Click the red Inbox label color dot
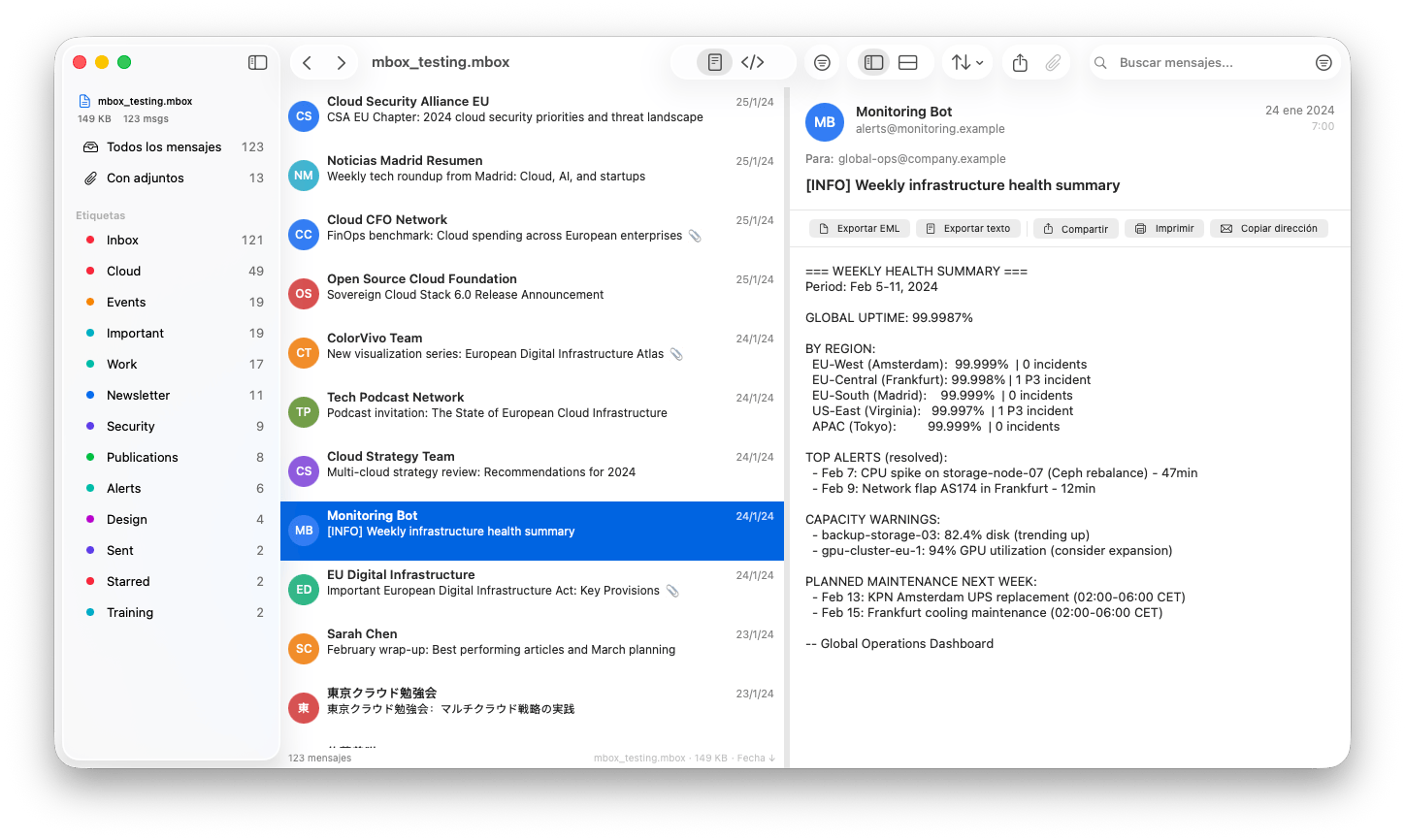The image size is (1405, 840). click(x=90, y=240)
